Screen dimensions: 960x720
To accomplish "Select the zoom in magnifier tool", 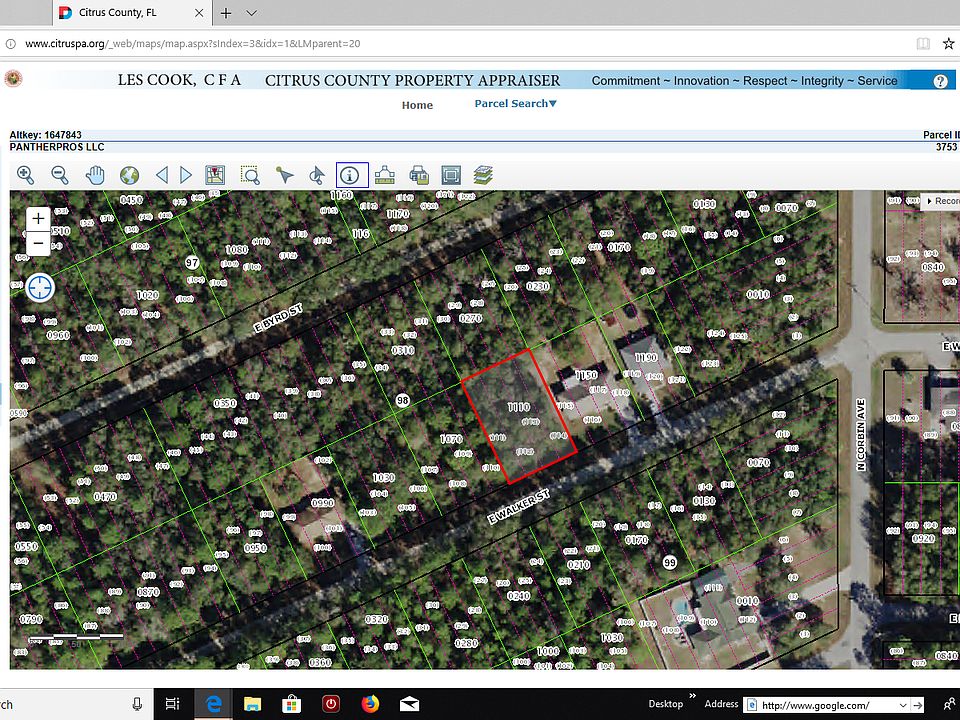I will (25, 175).
